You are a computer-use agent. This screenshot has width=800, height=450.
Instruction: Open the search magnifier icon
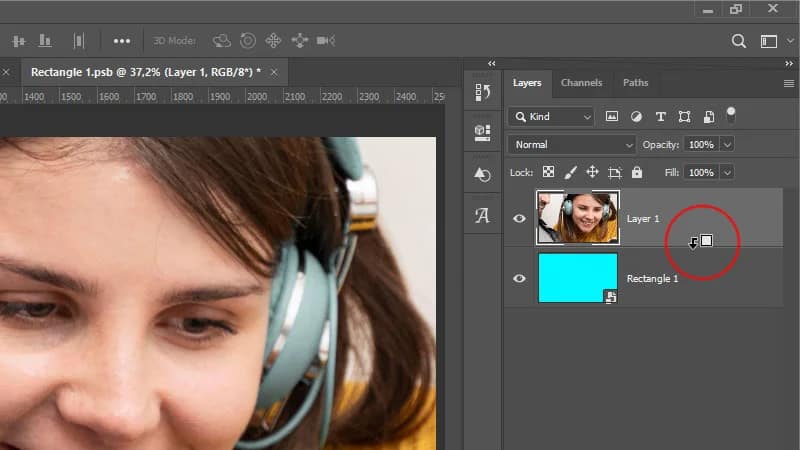point(738,41)
